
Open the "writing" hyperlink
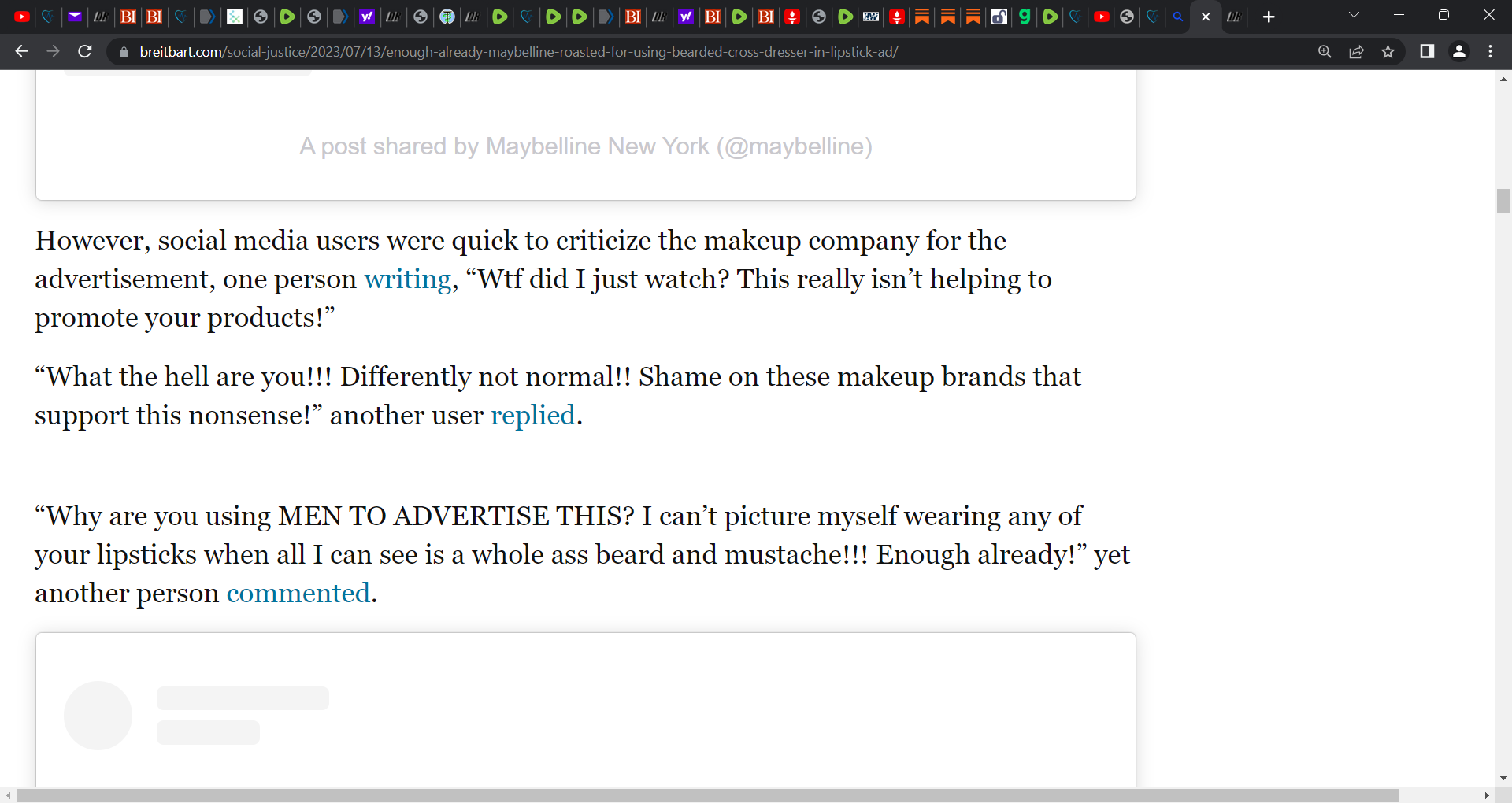point(407,279)
